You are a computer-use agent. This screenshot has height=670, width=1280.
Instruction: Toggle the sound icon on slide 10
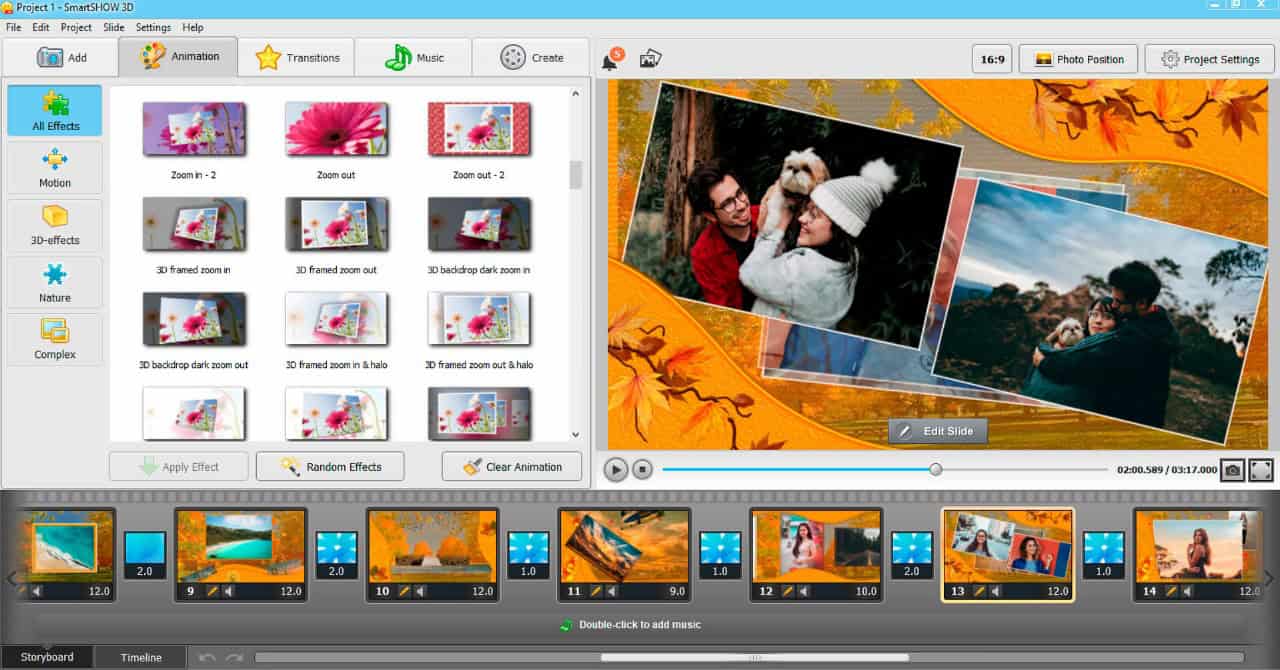pyautogui.click(x=419, y=591)
